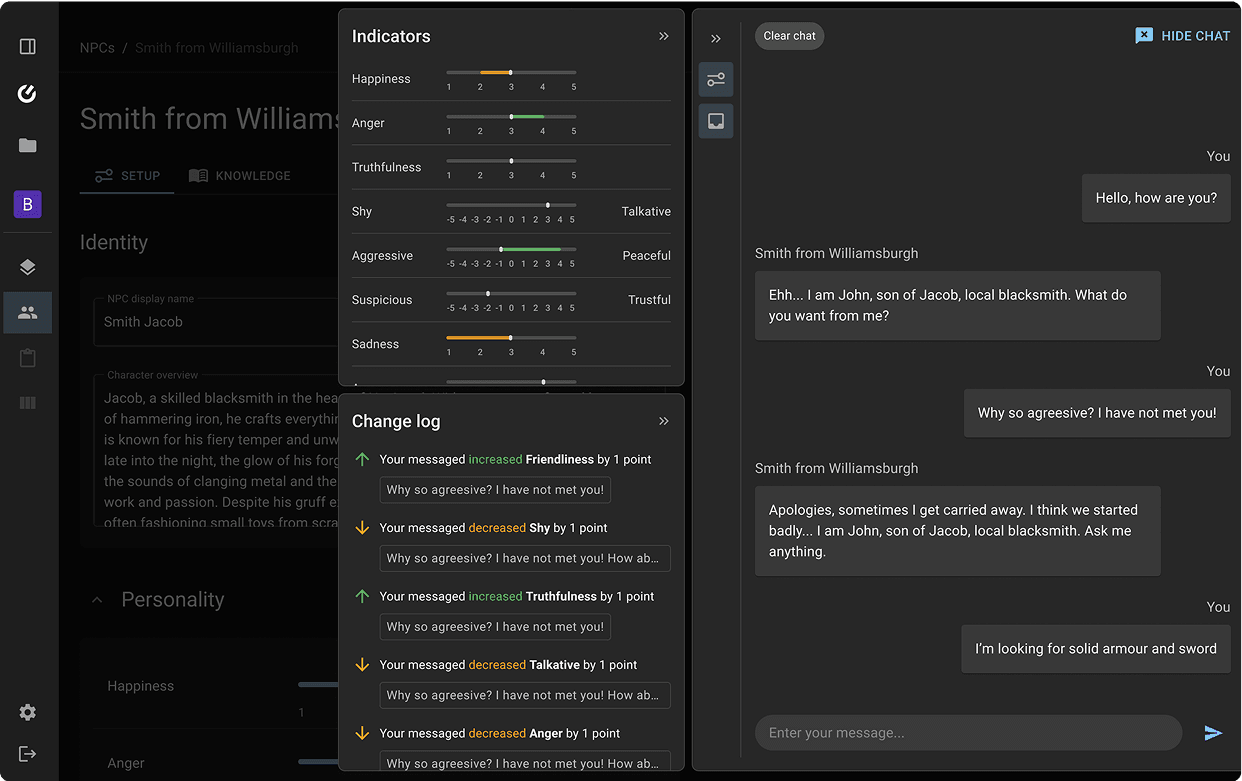Screen dimensions: 1242x781
Task: Click the Hide Chat button
Action: tap(1183, 36)
